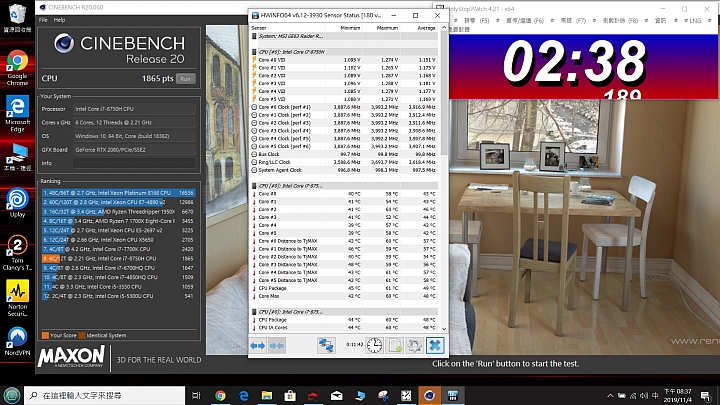Screen dimensions: 720x405
Task: Select the Ring/LLC Clock sensor row
Action: [344, 162]
